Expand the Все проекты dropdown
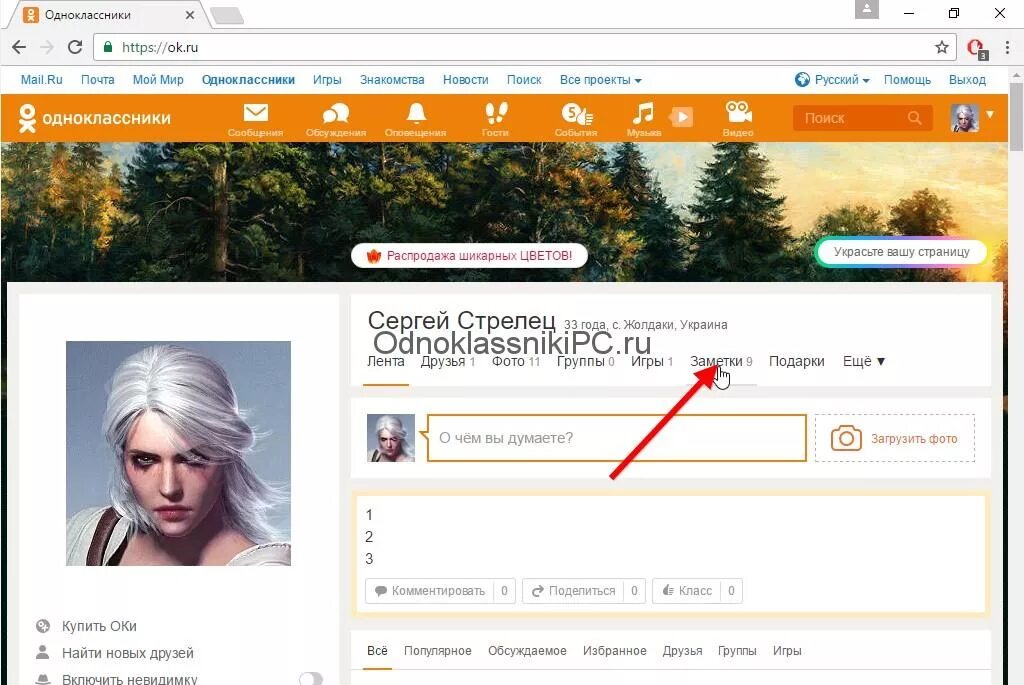The width and height of the screenshot is (1024, 685). pos(601,80)
